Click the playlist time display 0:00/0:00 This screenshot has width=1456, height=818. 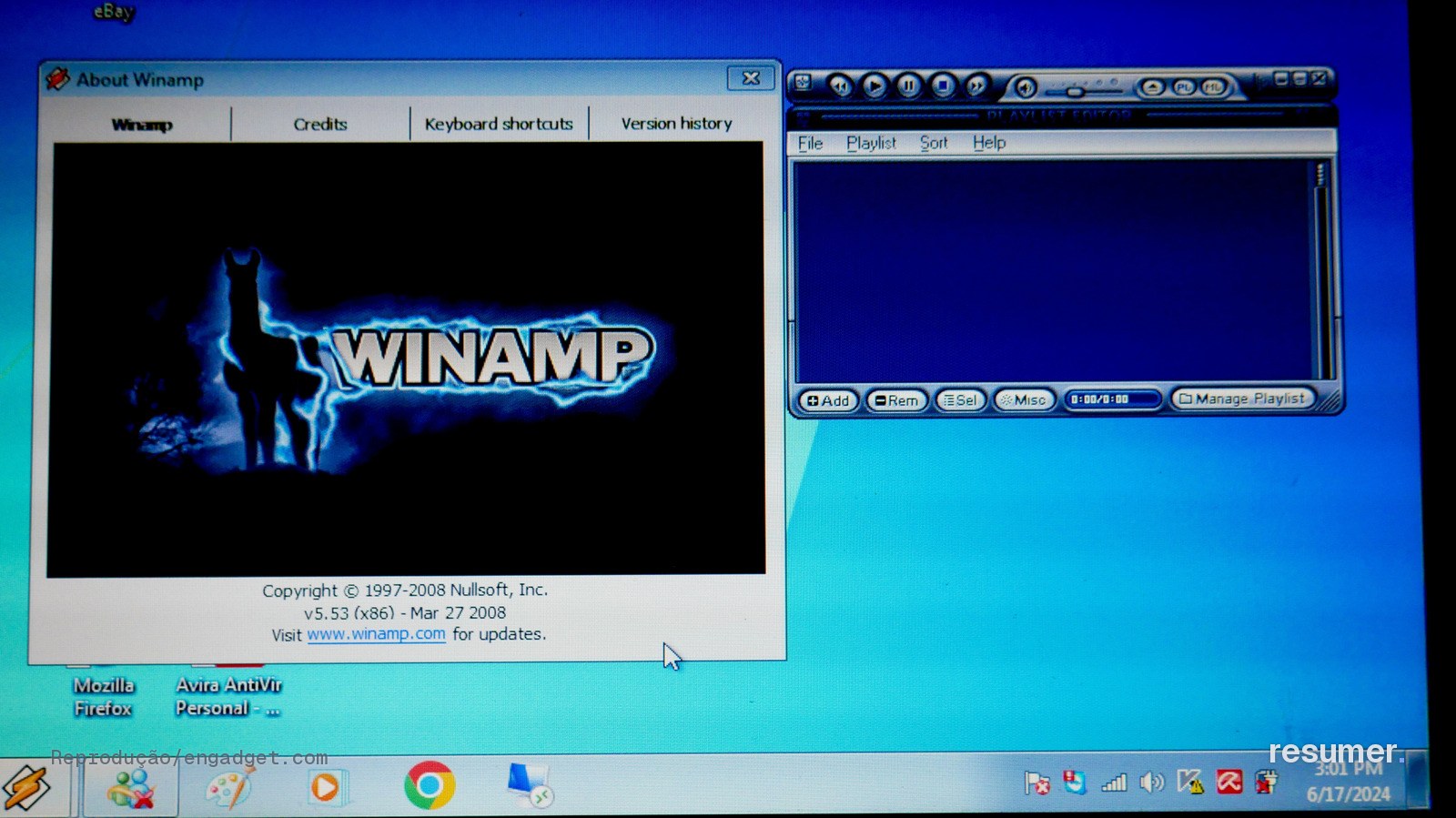click(1112, 399)
